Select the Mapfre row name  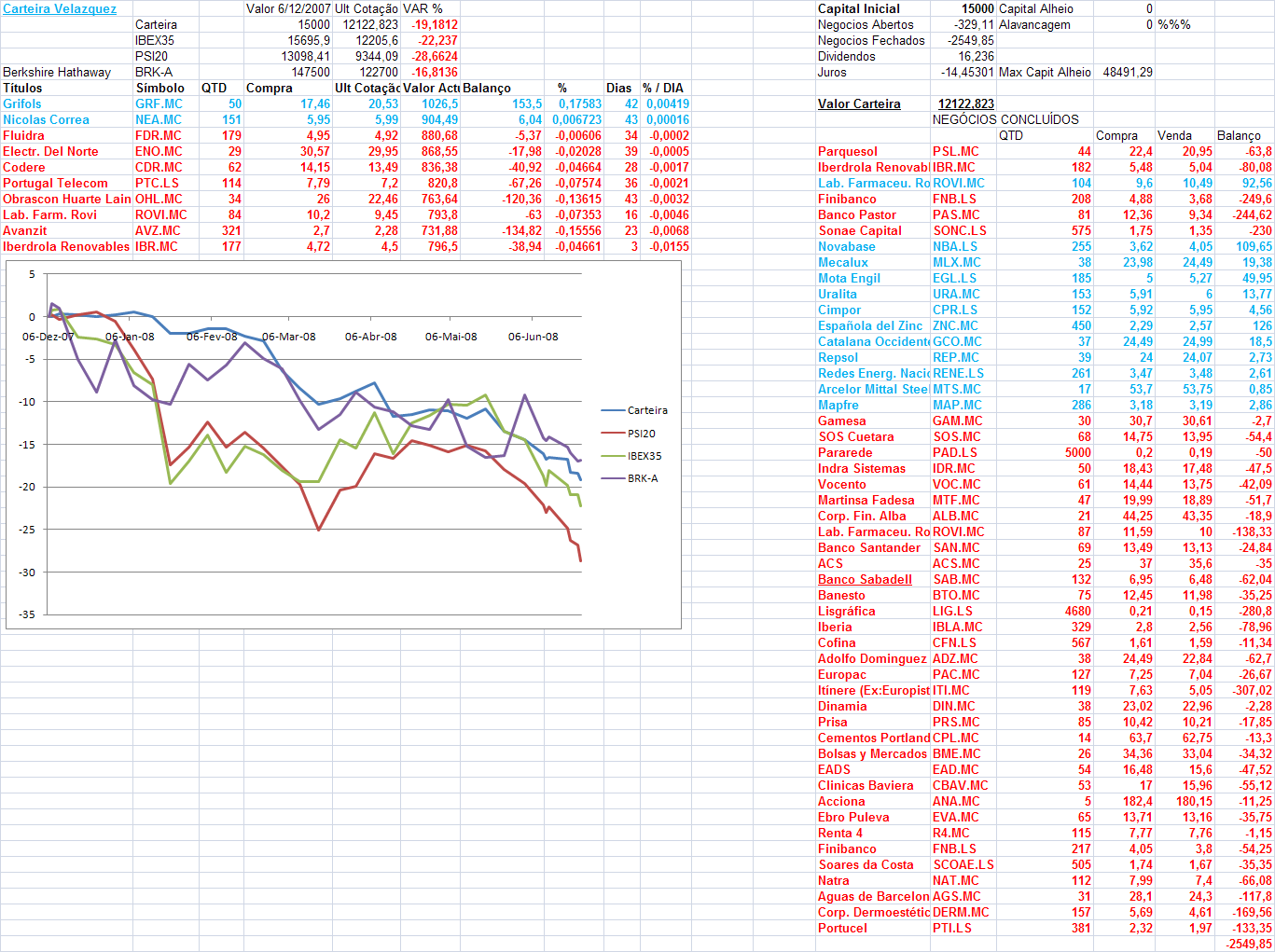(838, 406)
